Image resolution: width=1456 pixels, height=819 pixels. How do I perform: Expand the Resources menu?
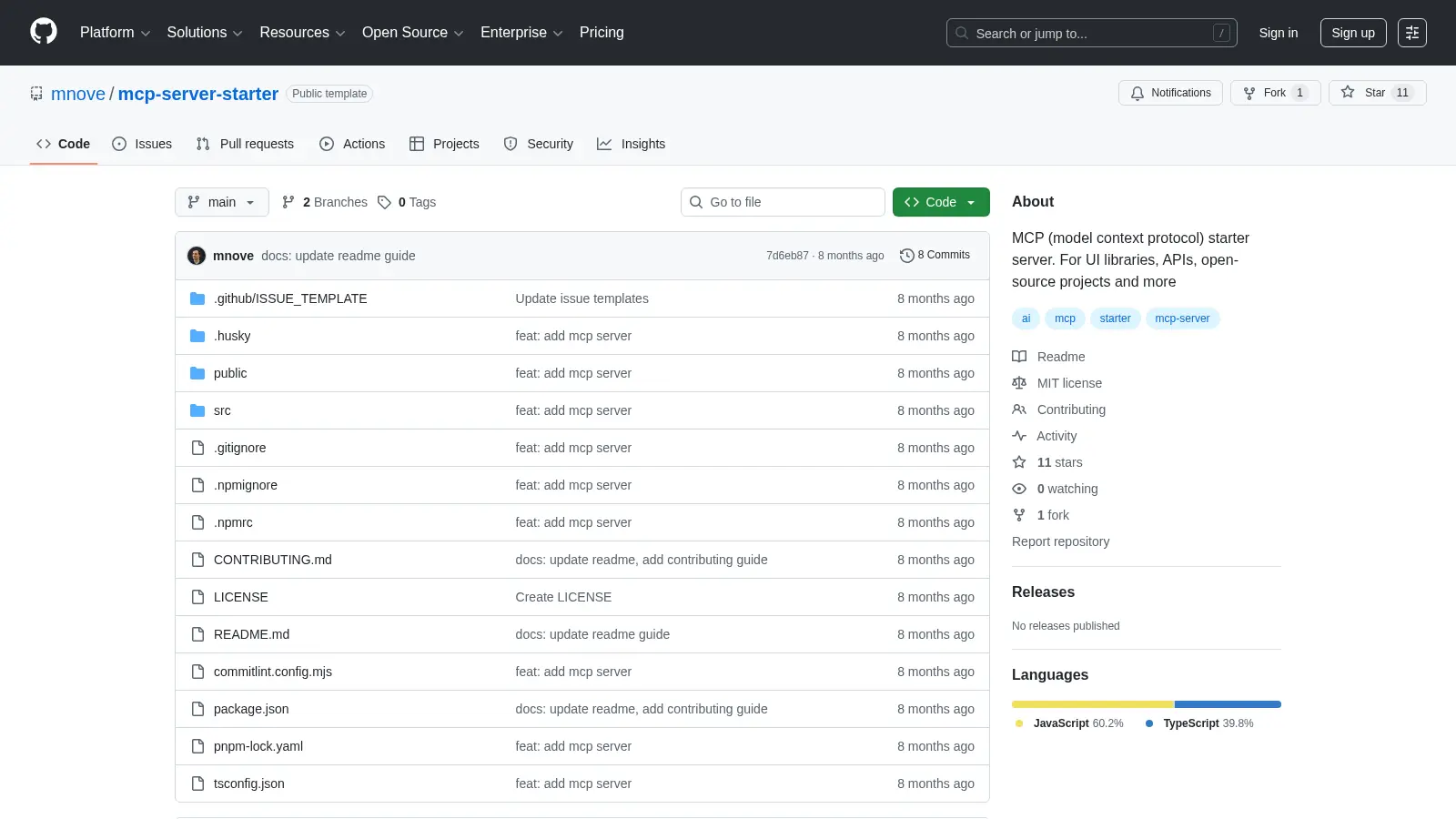coord(302,33)
